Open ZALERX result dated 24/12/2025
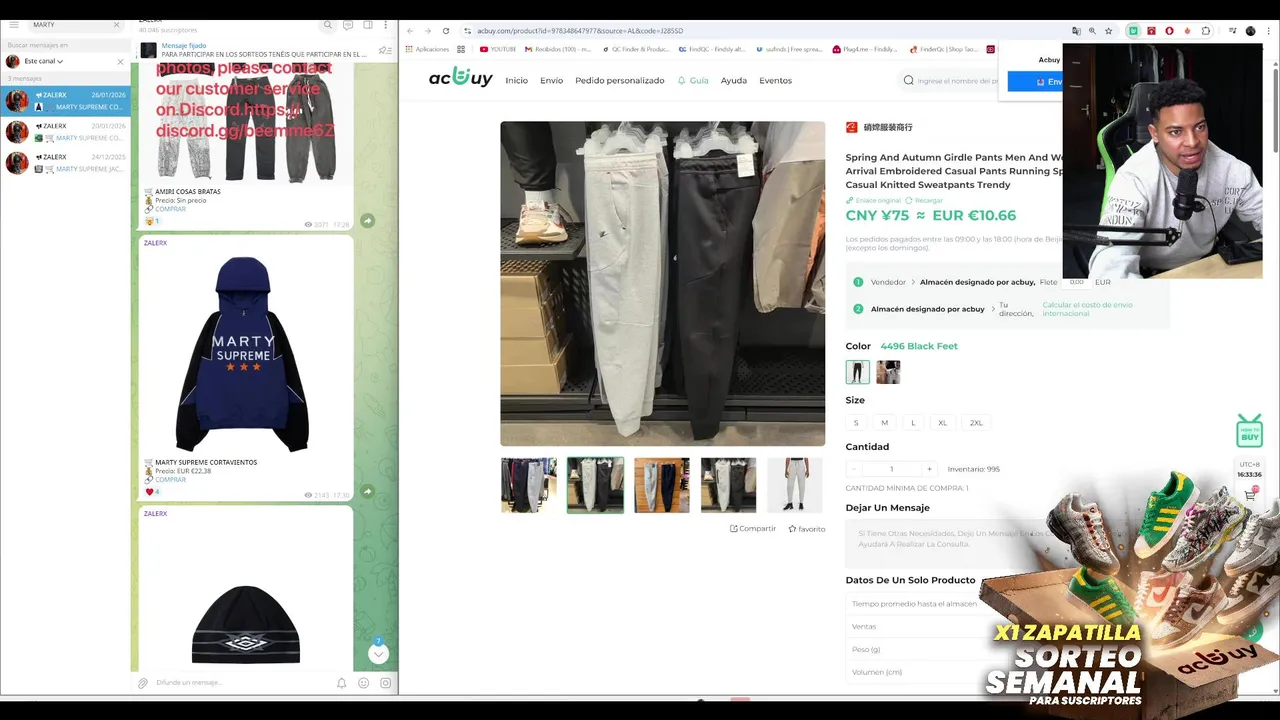Image resolution: width=1280 pixels, height=720 pixels. pos(65,163)
